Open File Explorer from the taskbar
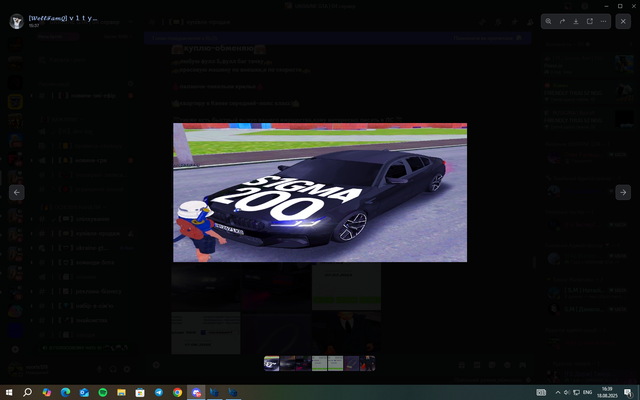This screenshot has height=400, width=640. click(x=121, y=392)
